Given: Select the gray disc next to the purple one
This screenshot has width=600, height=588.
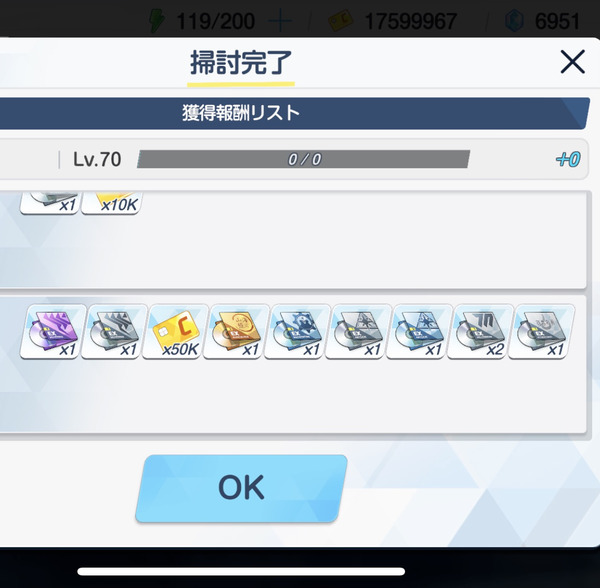Looking at the screenshot, I should coord(114,331).
